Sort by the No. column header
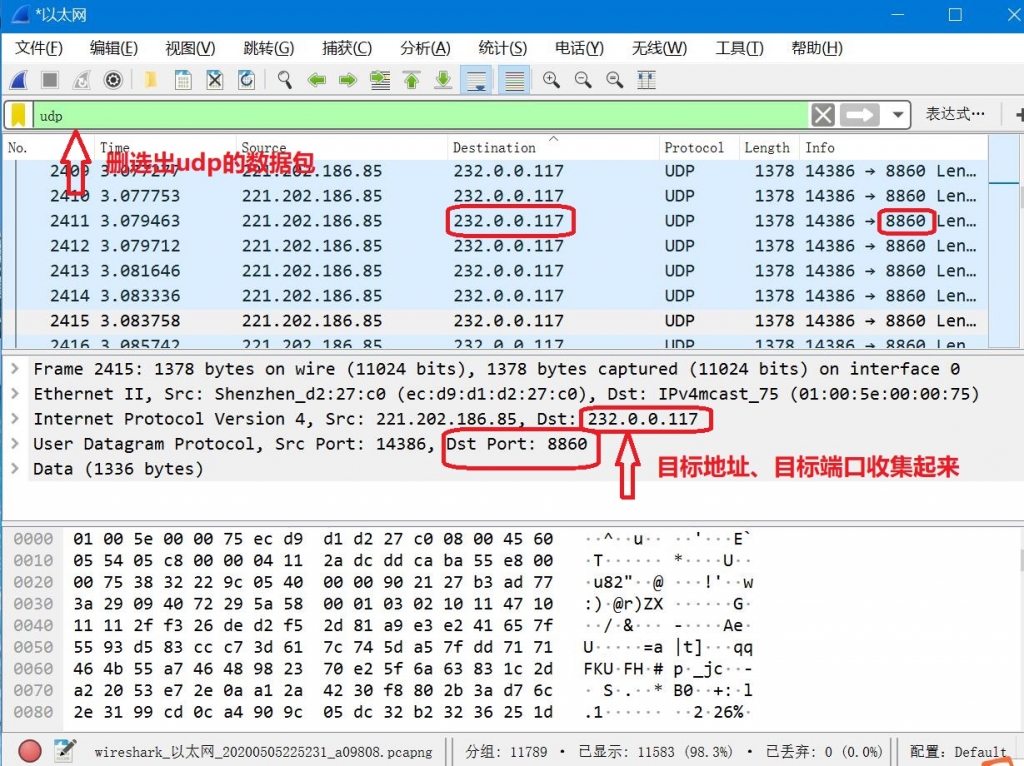1024x766 pixels. pos(49,148)
